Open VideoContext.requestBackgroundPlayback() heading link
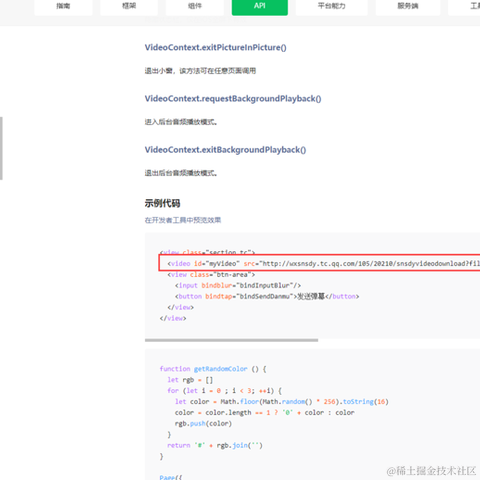This screenshot has height=480, width=480. point(233,99)
